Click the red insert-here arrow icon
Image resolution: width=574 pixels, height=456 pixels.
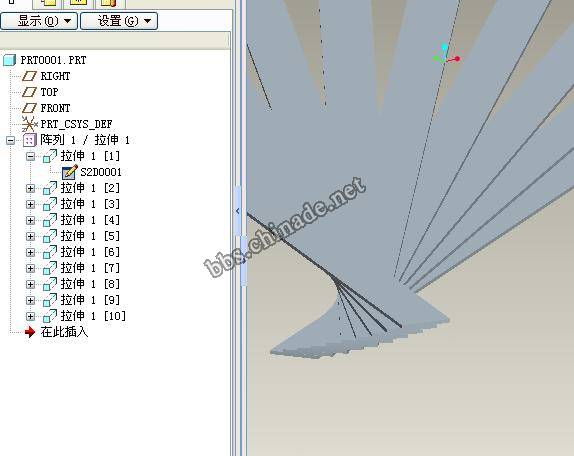tap(30, 332)
